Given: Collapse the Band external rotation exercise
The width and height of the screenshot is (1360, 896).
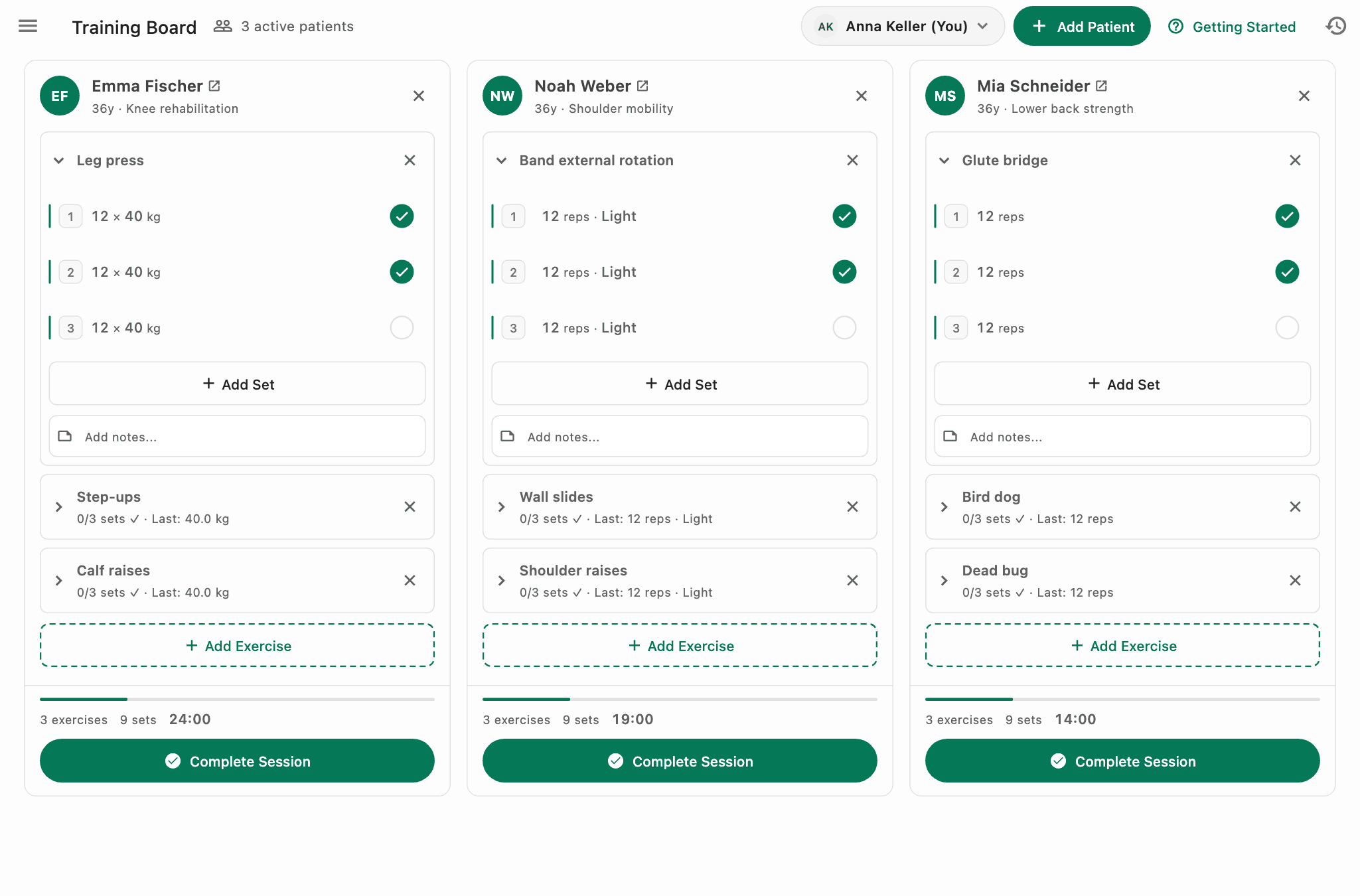Looking at the screenshot, I should pos(502,160).
